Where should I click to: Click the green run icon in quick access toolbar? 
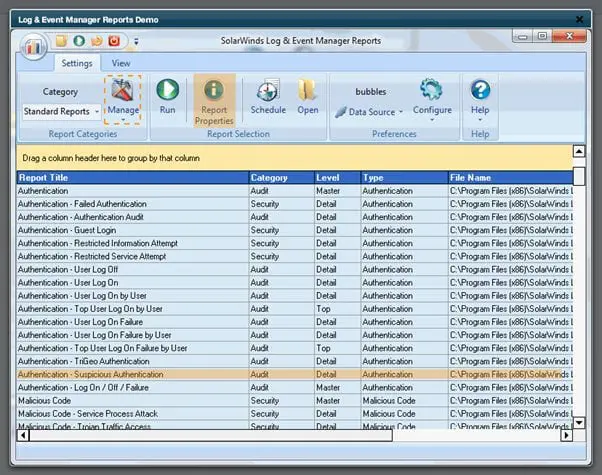[78, 40]
